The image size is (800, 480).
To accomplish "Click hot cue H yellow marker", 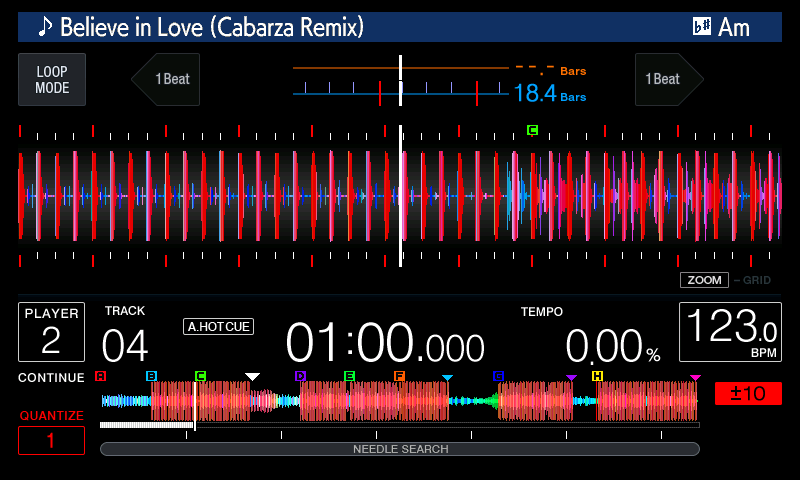I will [x=597, y=376].
